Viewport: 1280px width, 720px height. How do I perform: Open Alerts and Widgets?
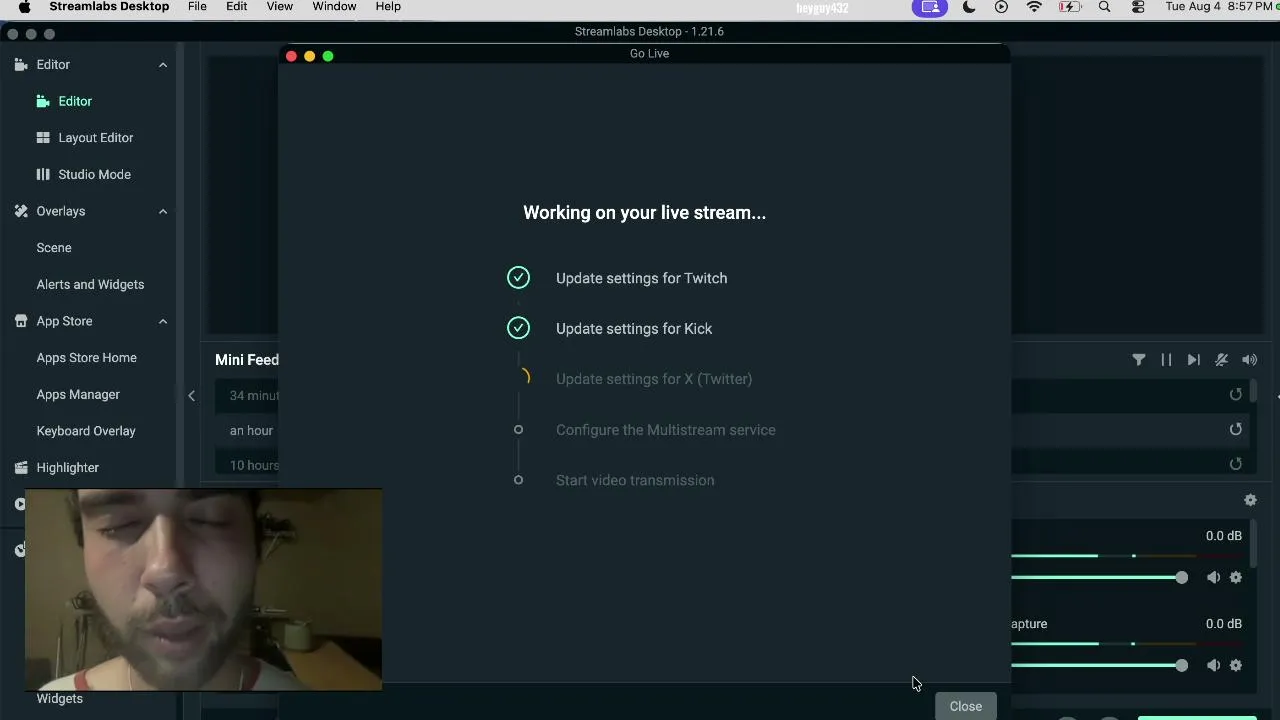[x=90, y=284]
